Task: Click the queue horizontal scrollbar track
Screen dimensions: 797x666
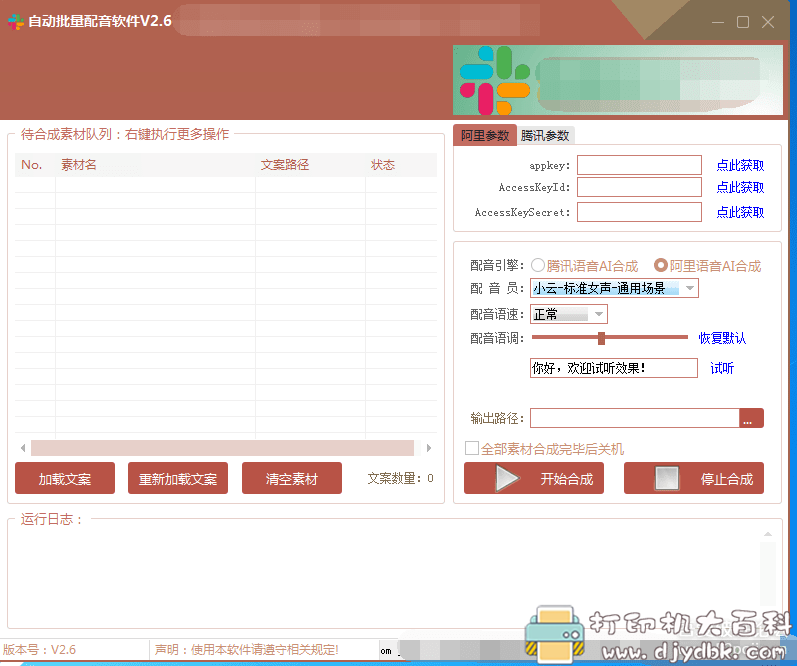Action: 222,448
